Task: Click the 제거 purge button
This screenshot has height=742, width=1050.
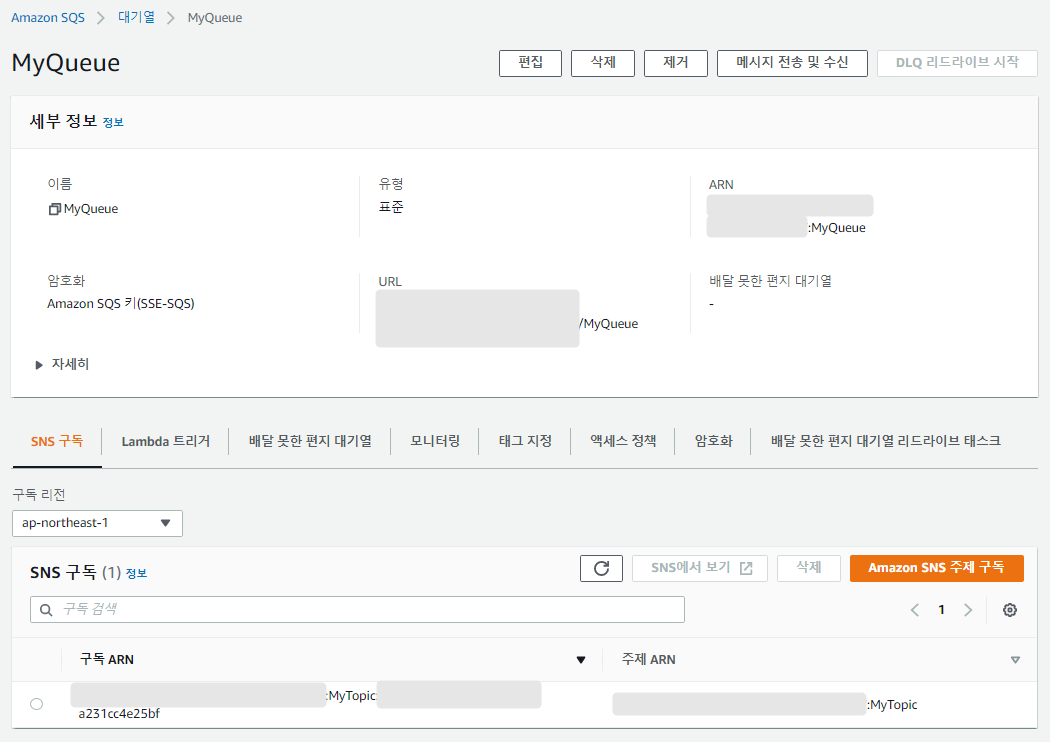Action: pos(676,63)
